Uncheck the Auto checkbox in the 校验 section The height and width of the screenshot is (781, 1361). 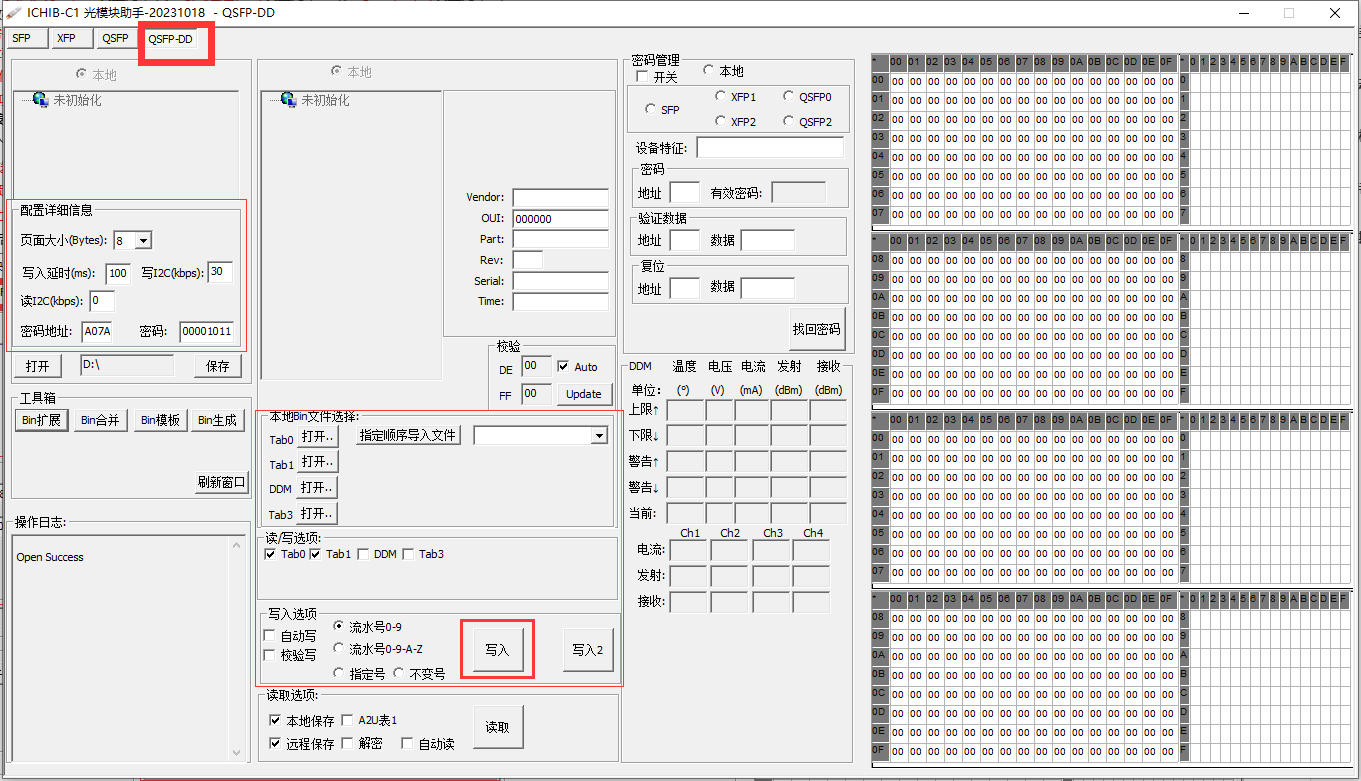(561, 367)
